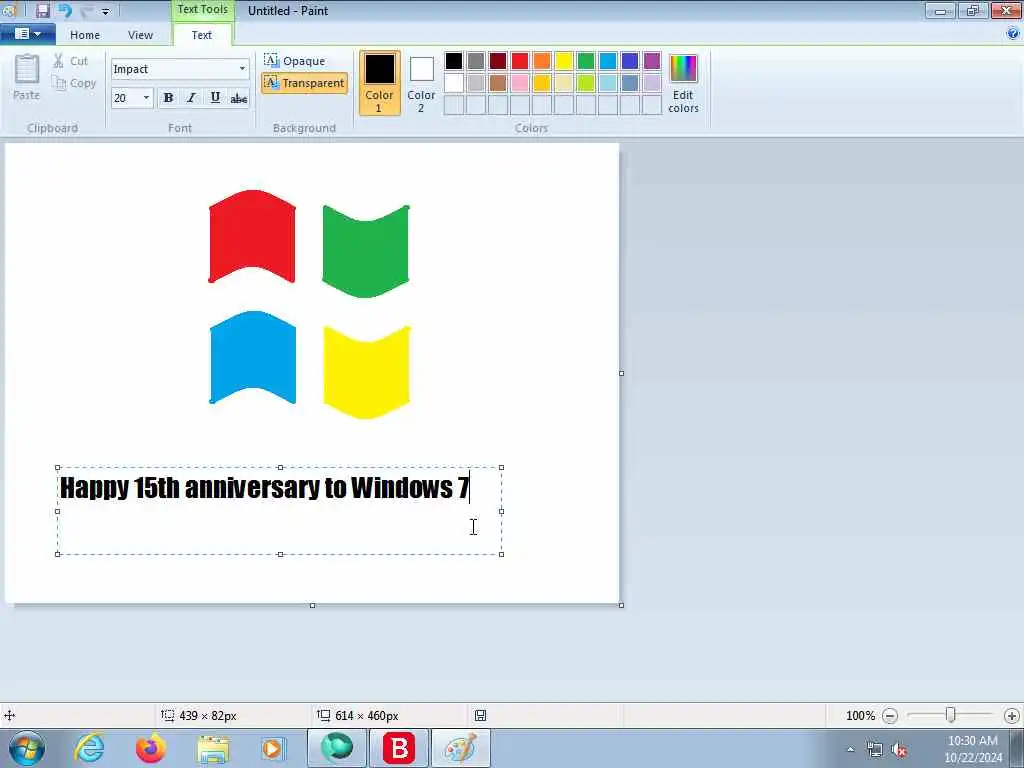Toggle Strikethrough text formatting
This screenshot has width=1024, height=768.
pyautogui.click(x=239, y=97)
